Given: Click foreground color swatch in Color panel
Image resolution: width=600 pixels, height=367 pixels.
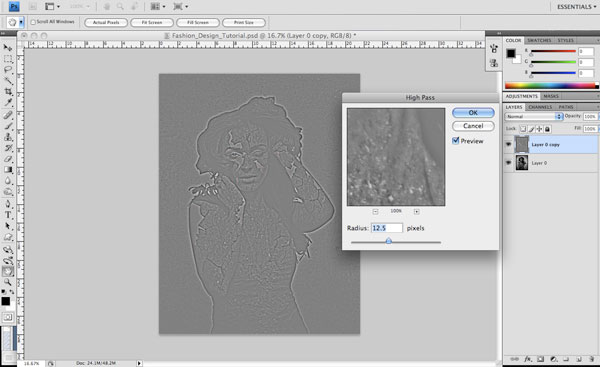Looking at the screenshot, I should (x=511, y=53).
